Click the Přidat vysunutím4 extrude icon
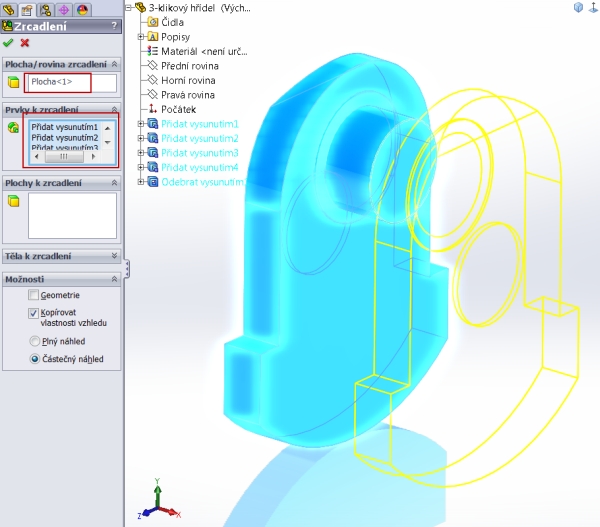Screen dimensions: 600x527 (x=153, y=167)
